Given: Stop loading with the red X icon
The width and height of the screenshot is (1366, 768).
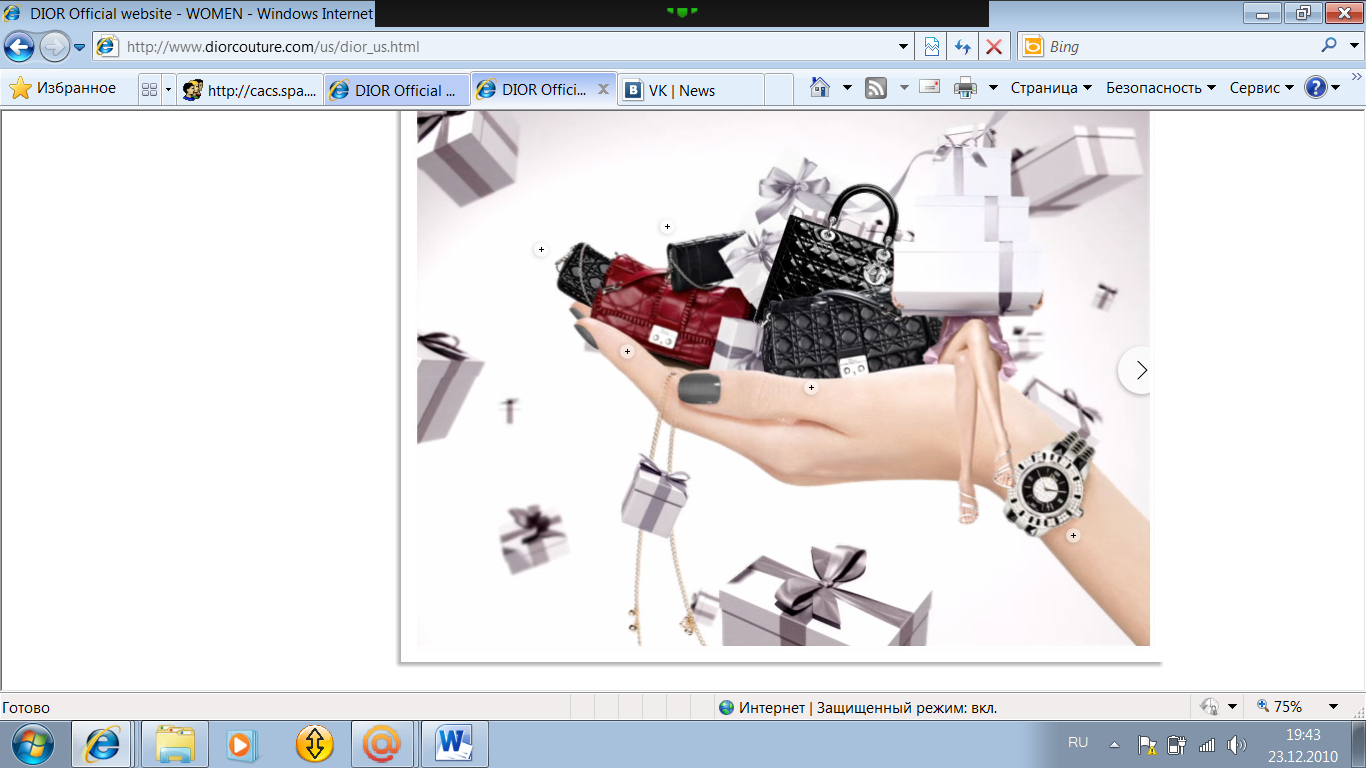Looking at the screenshot, I should 993,46.
